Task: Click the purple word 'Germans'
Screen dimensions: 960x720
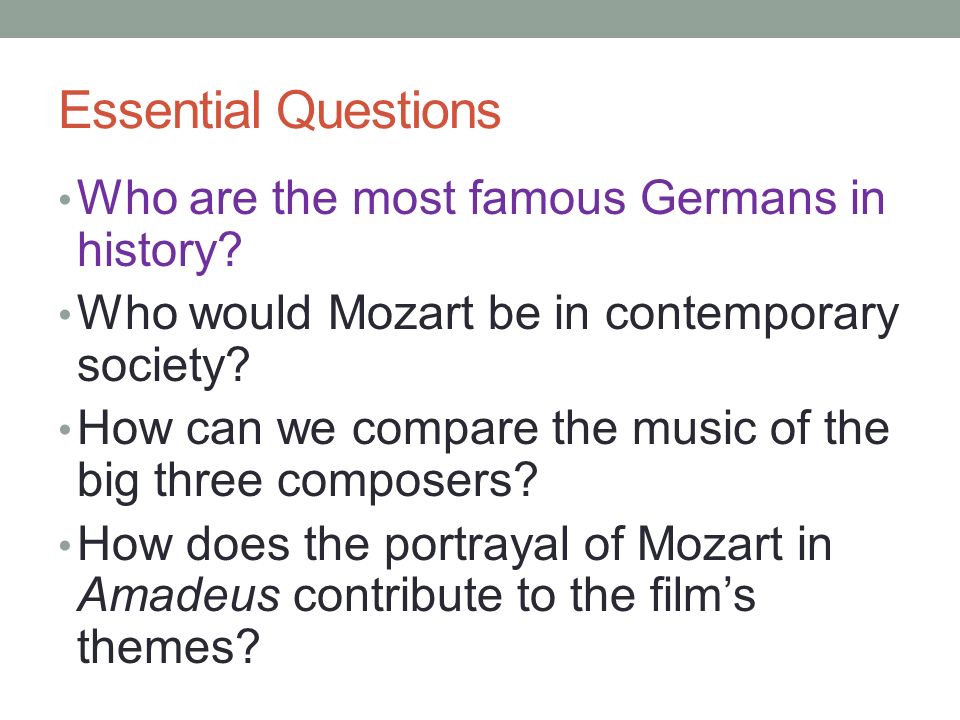Action: click(738, 198)
